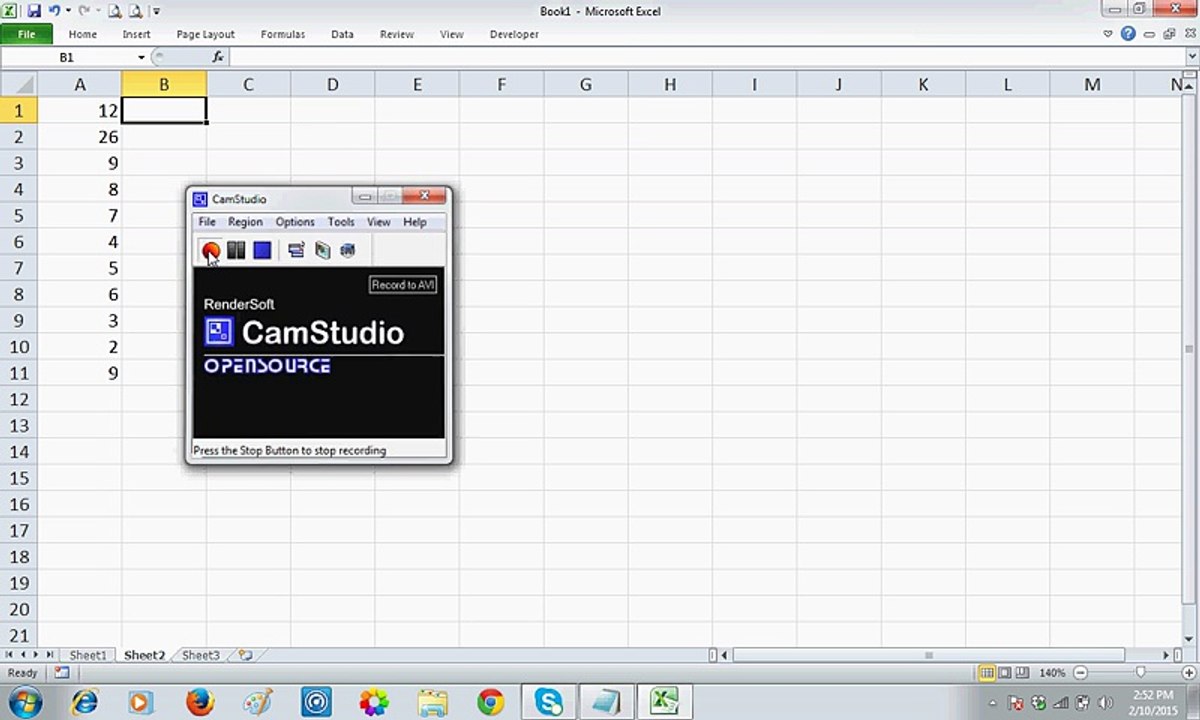
Task: Open the Redo history dropdown arrow
Action: click(97, 12)
